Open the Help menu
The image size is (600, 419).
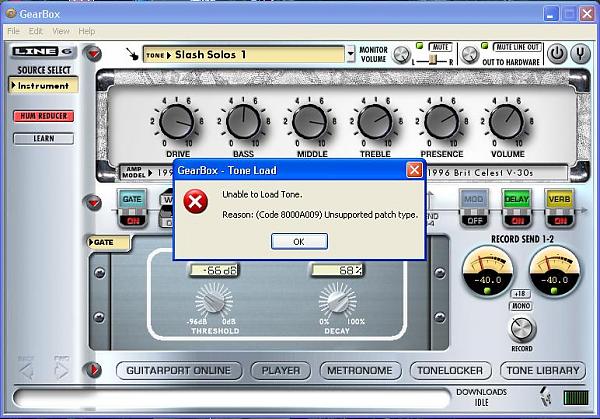[x=87, y=32]
